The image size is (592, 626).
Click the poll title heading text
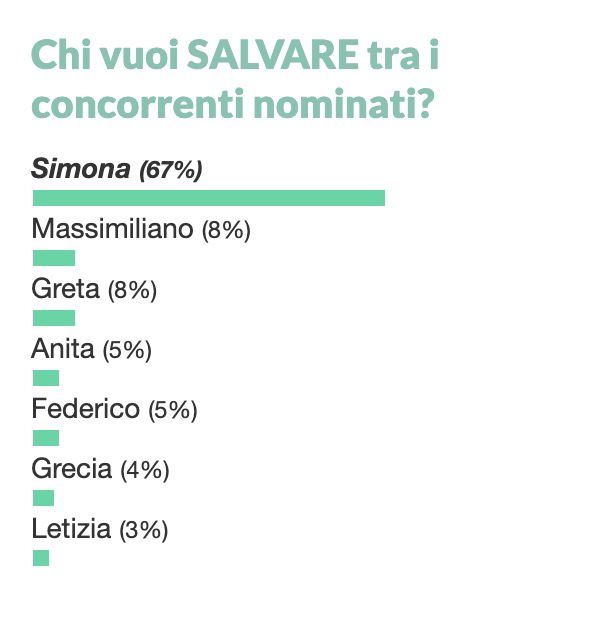click(x=235, y=79)
